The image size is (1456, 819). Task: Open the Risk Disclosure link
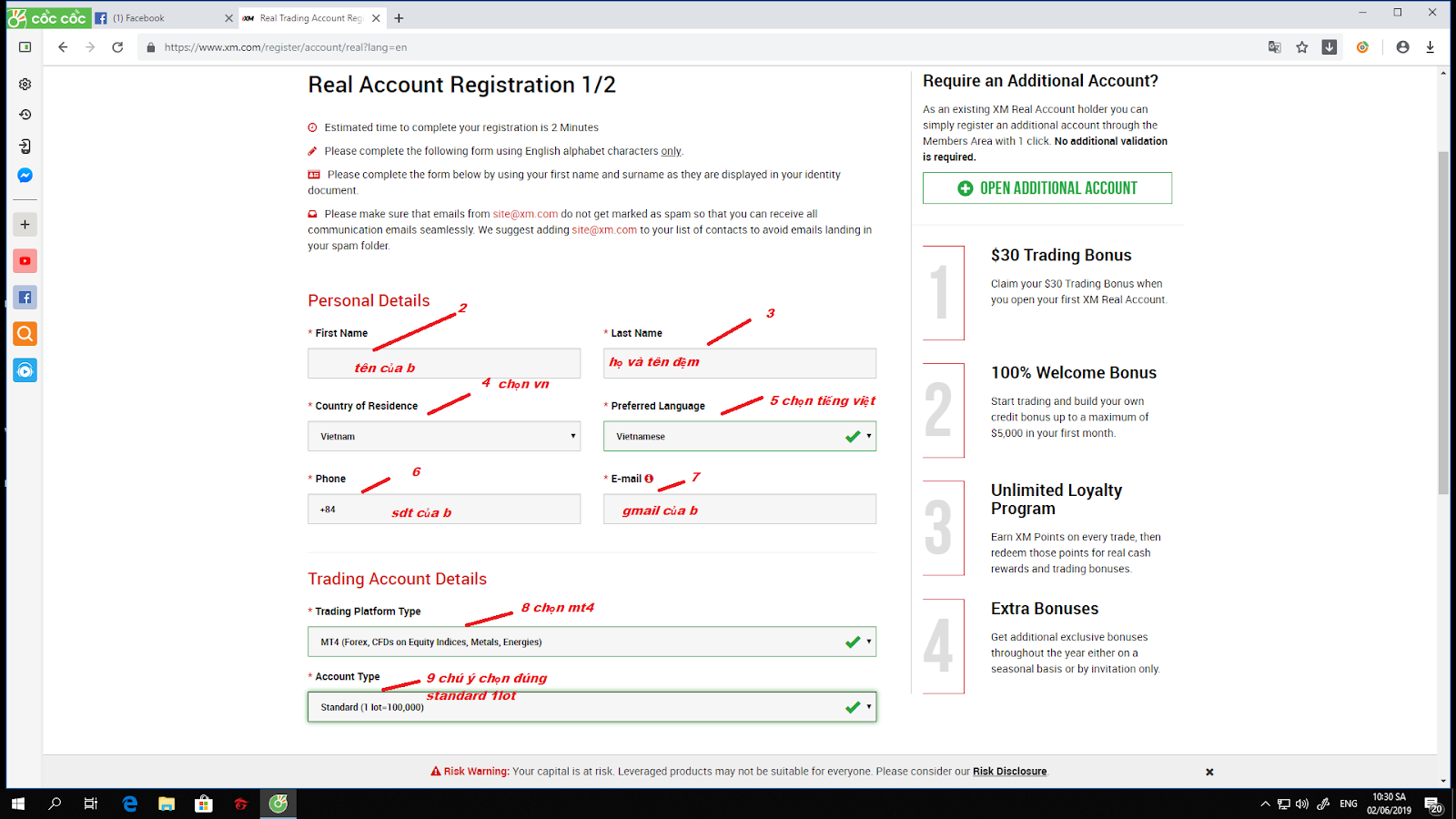[x=1009, y=772]
